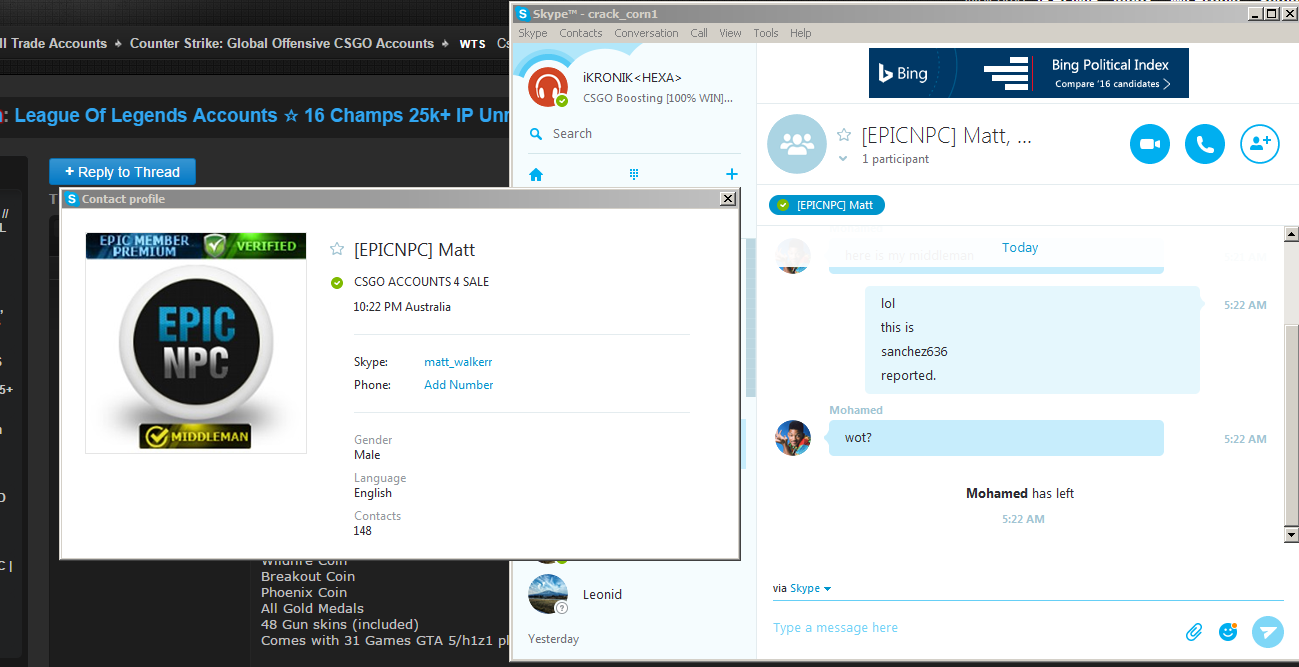
Task: Click the chat scrollbar up arrow
Action: 1291,234
